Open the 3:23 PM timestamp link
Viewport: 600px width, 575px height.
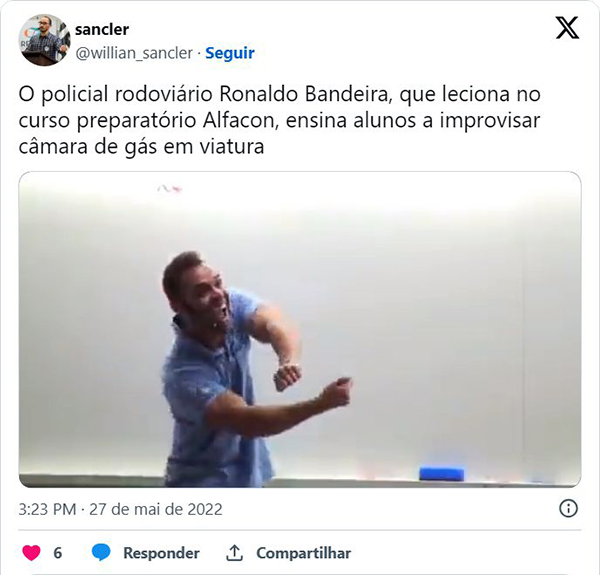[47, 509]
